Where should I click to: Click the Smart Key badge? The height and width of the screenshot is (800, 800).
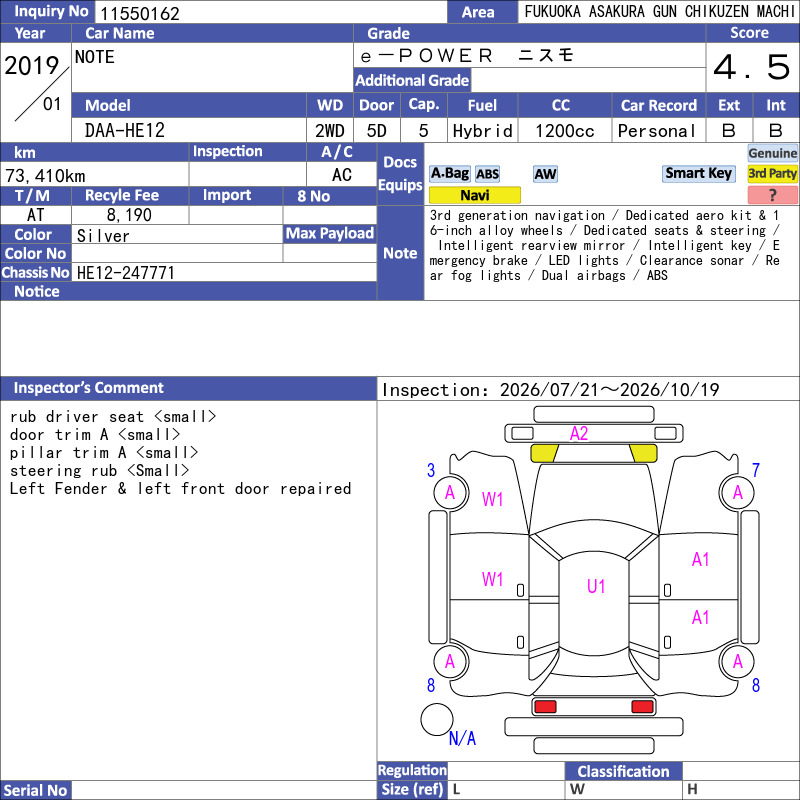point(698,173)
